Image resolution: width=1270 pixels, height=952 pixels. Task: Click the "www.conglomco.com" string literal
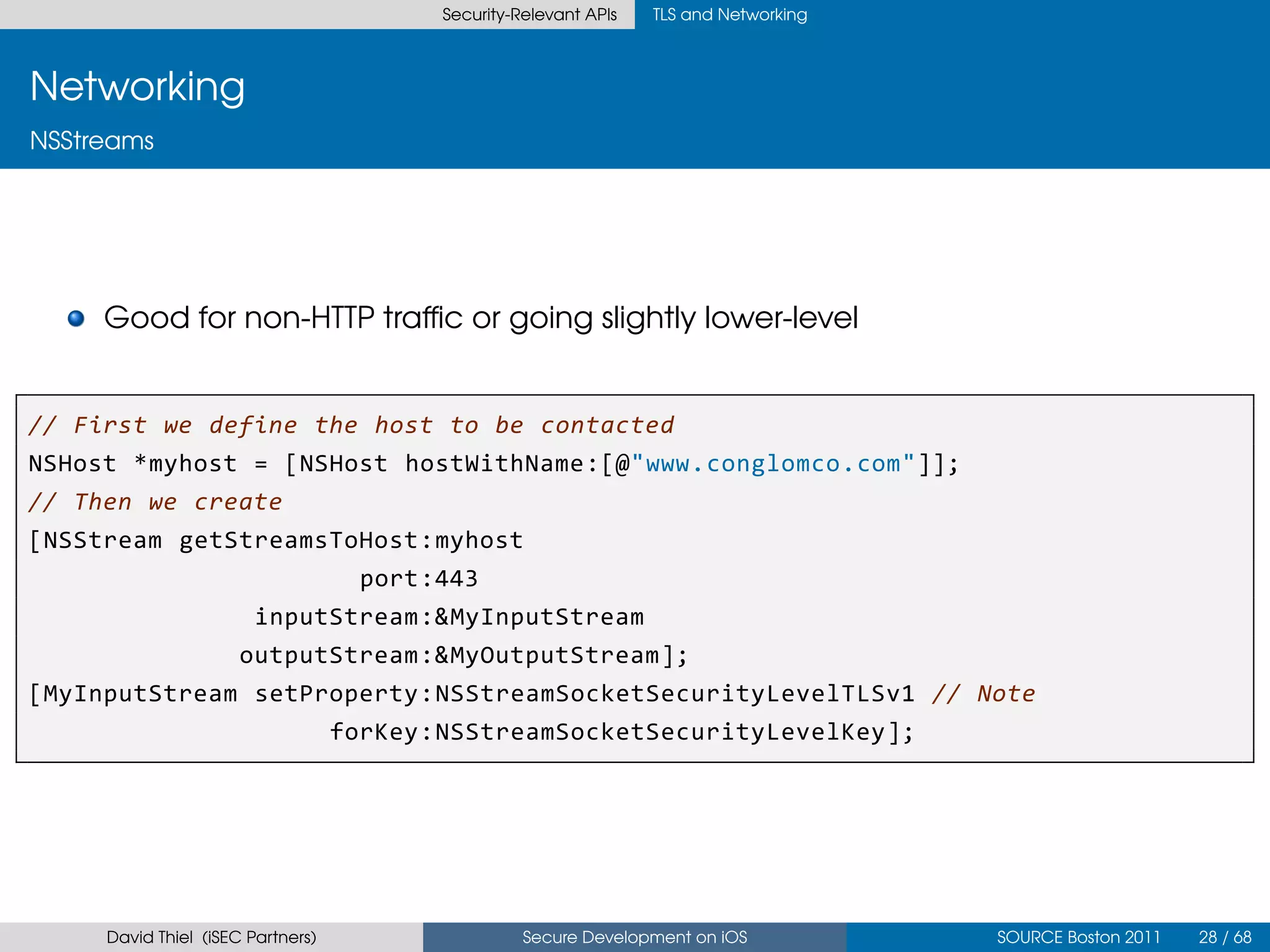(773, 464)
